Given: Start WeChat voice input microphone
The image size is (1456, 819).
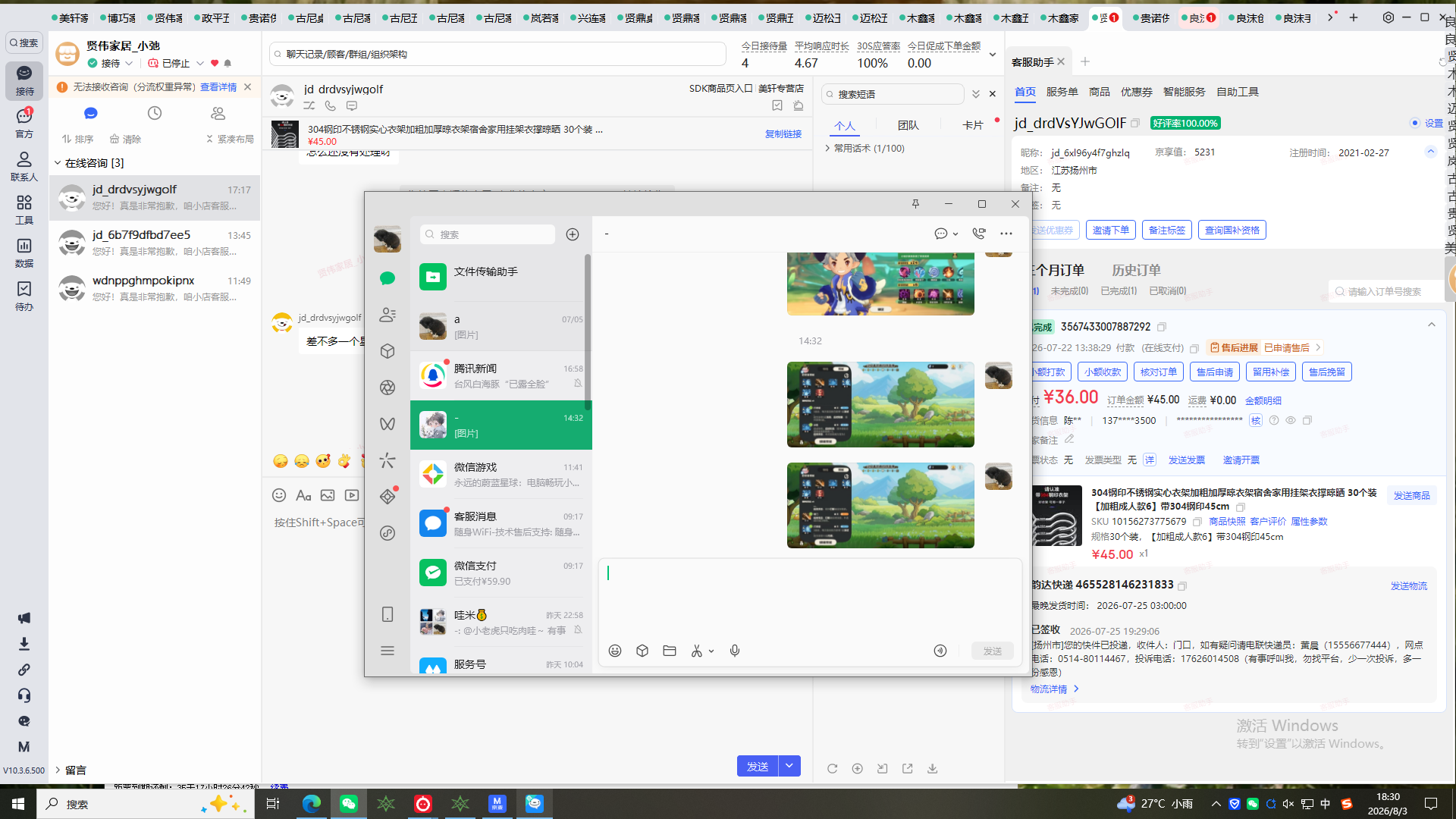Looking at the screenshot, I should (735, 651).
